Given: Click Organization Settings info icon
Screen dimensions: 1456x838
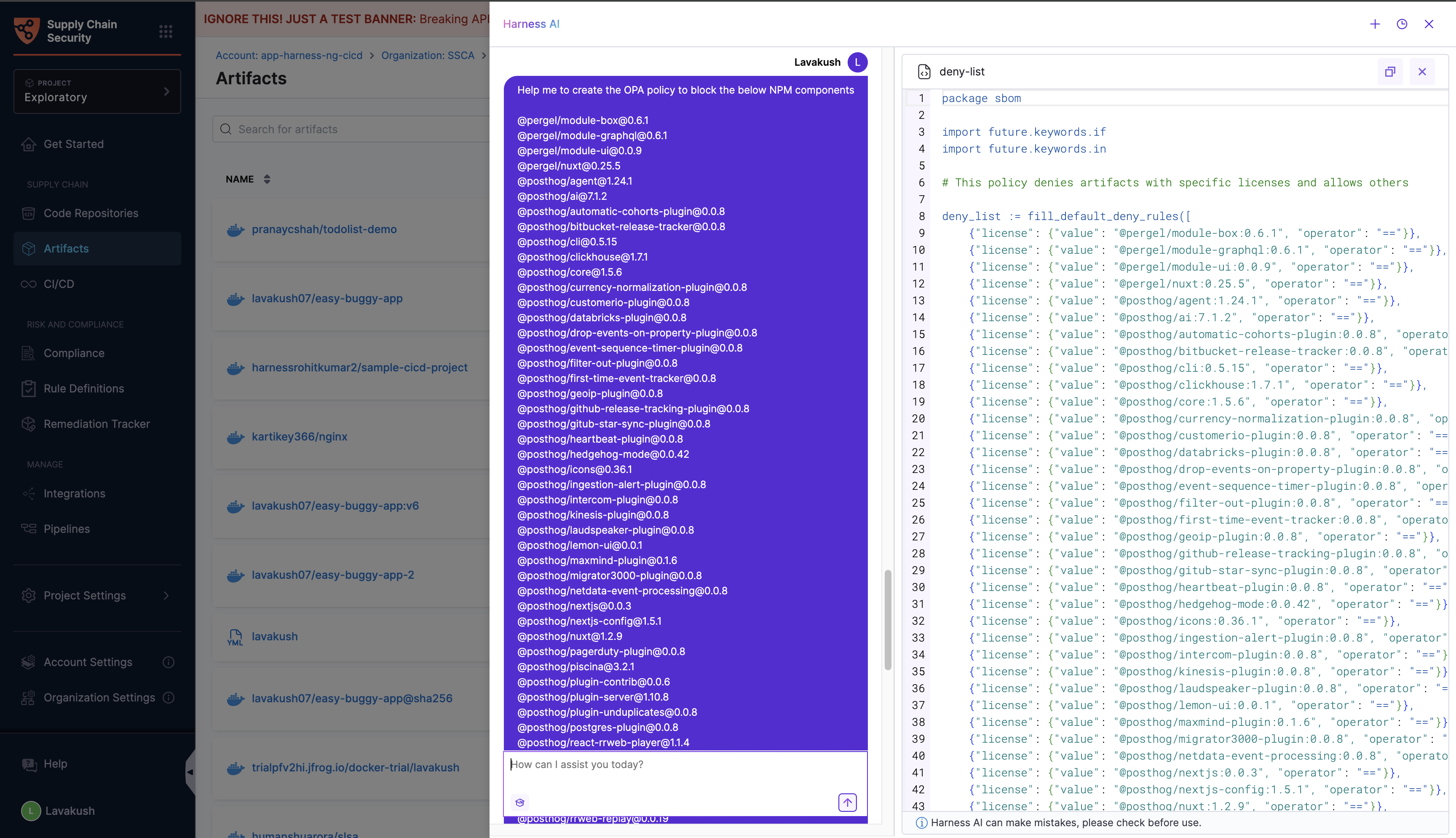Looking at the screenshot, I should (169, 698).
